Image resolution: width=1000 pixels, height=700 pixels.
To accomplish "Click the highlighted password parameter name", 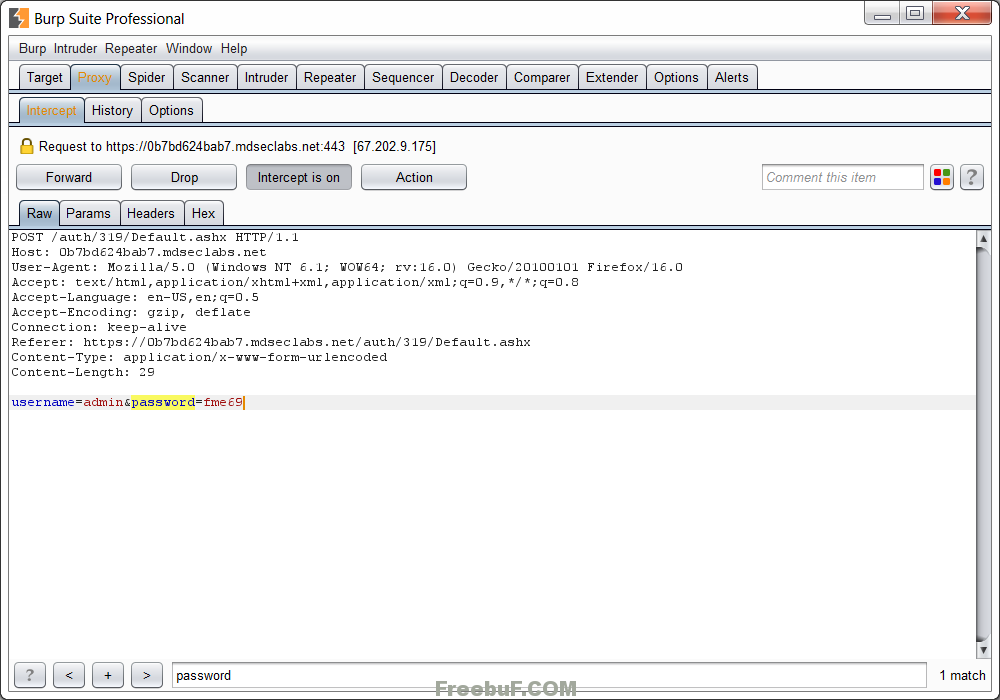I will pos(163,402).
